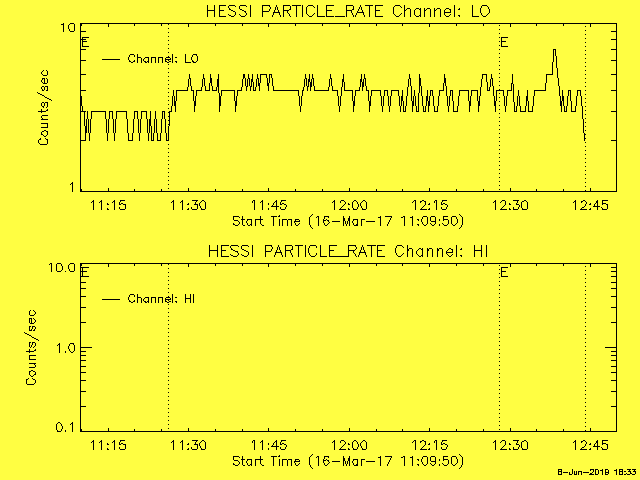Click the "1.0" y-axis value in HI plot
This screenshot has width=640, height=480.
67,348
